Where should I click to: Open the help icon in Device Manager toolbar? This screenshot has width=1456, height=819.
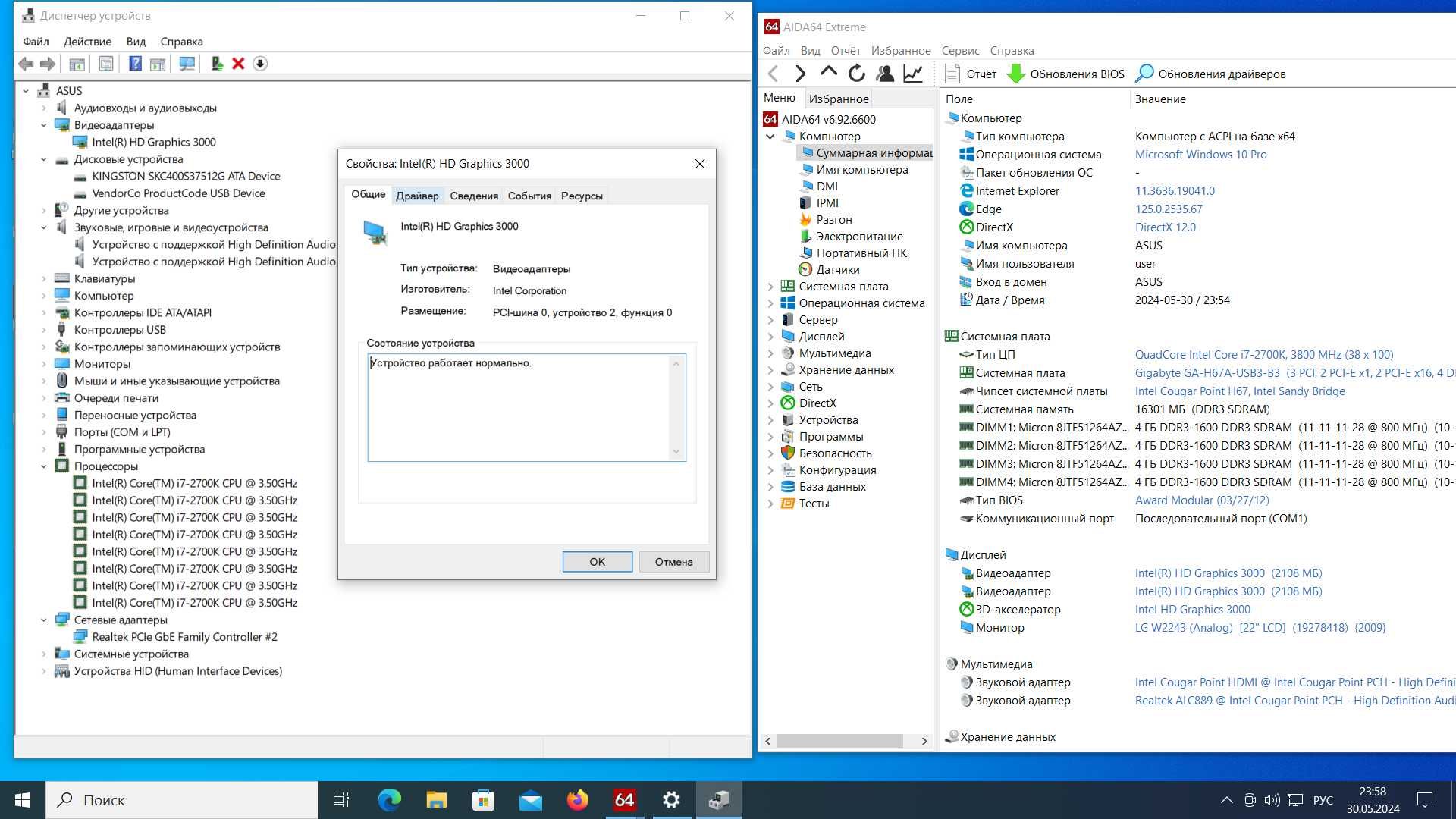135,64
